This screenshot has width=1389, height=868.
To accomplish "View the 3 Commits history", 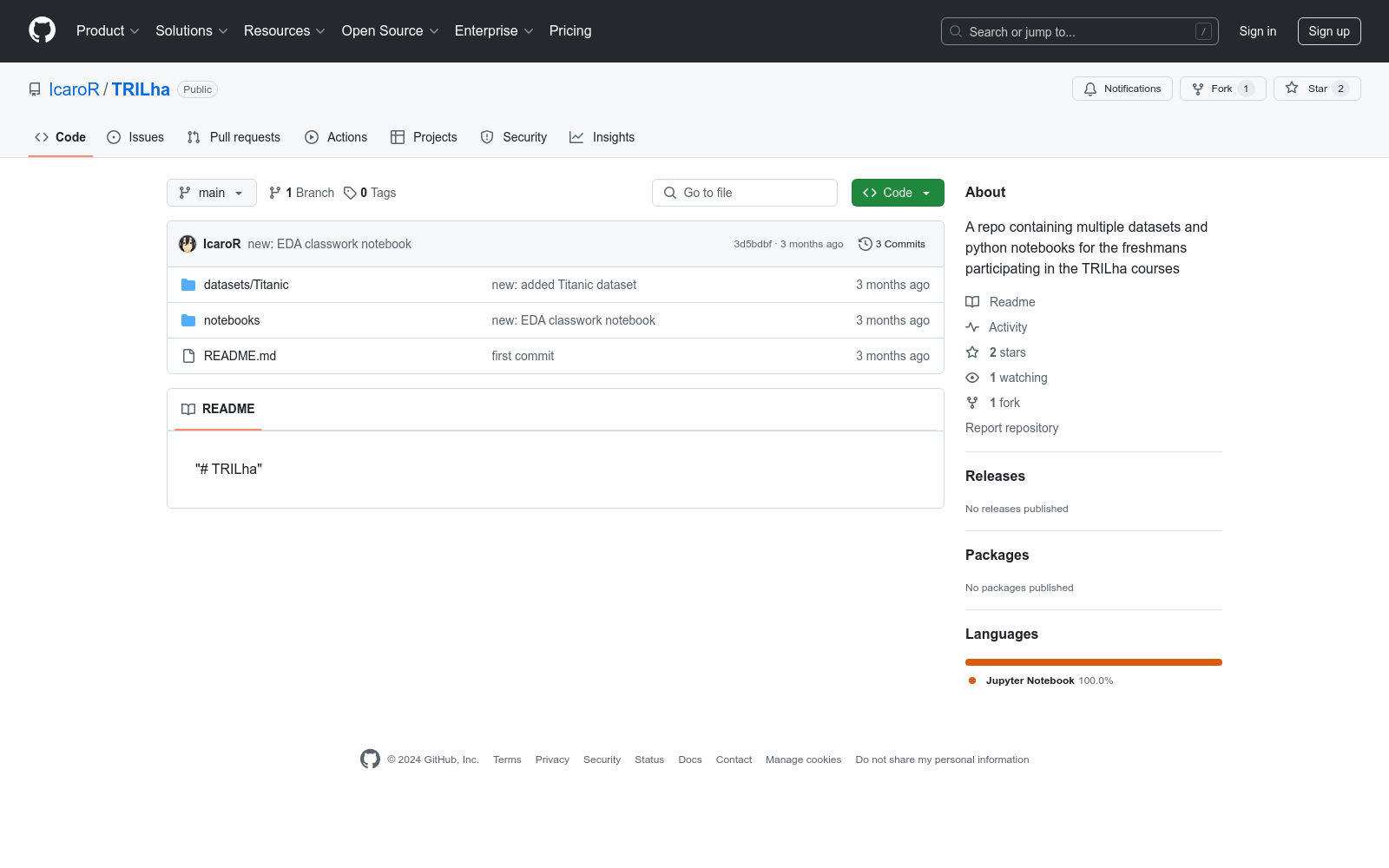I will (x=892, y=244).
